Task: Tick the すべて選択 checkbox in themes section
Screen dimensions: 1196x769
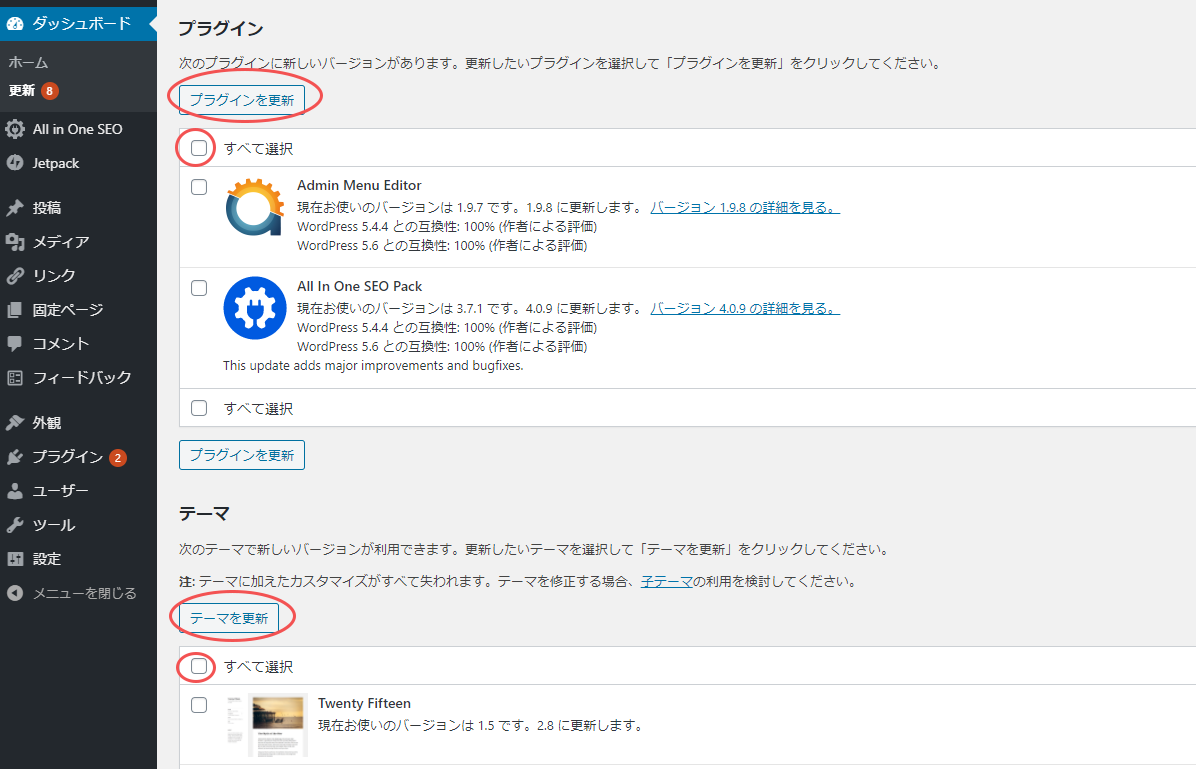Action: tap(199, 666)
